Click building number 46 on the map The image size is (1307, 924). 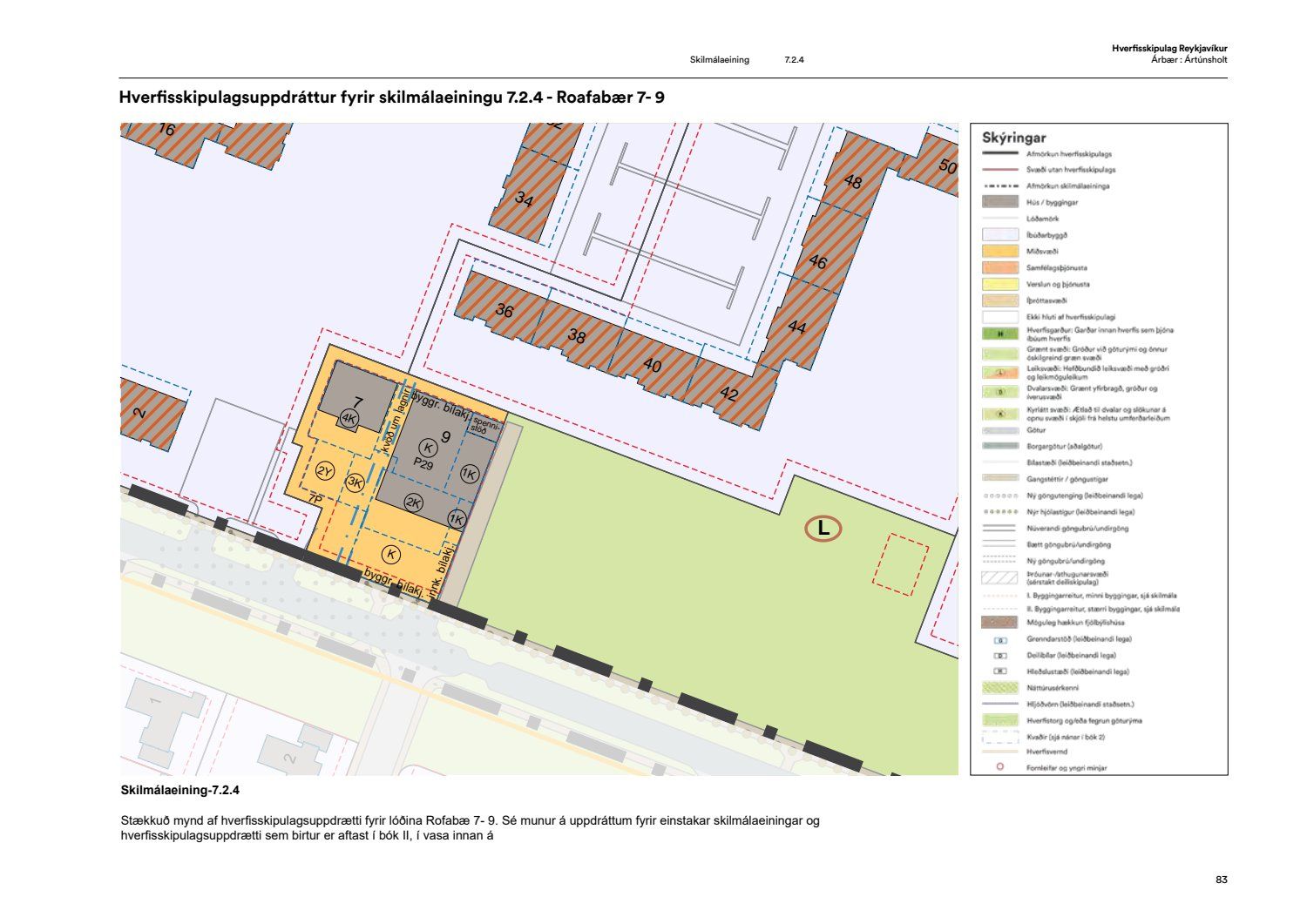pyautogui.click(x=817, y=261)
